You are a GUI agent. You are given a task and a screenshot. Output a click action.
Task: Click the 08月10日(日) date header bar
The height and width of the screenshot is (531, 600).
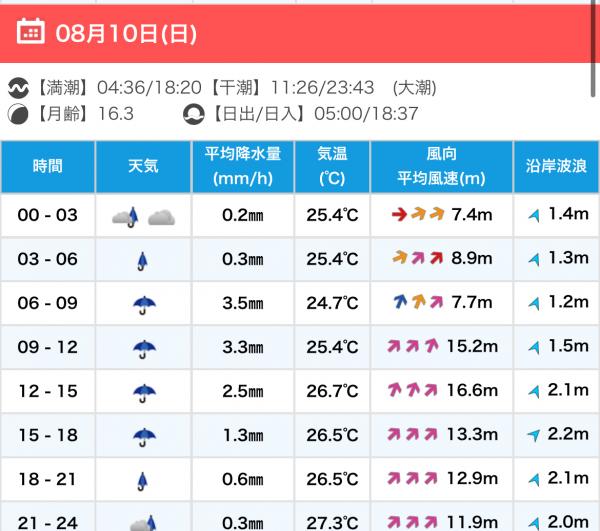295,34
